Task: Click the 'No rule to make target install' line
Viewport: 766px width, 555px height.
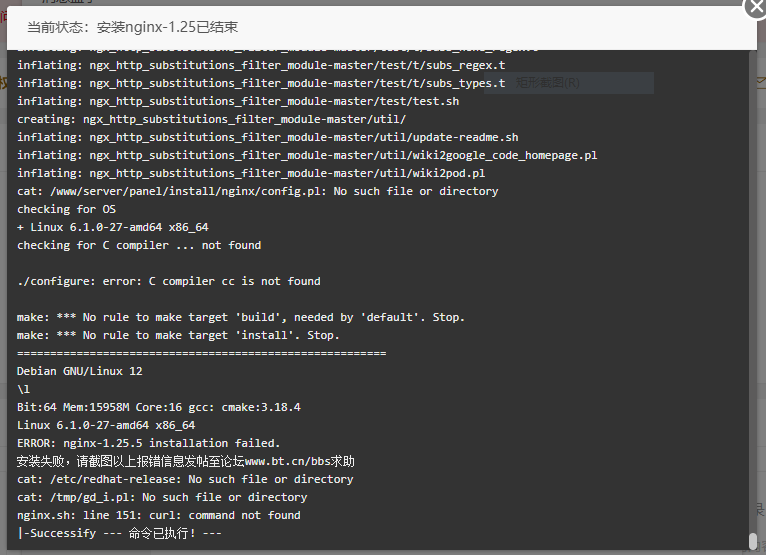Action: click(178, 335)
